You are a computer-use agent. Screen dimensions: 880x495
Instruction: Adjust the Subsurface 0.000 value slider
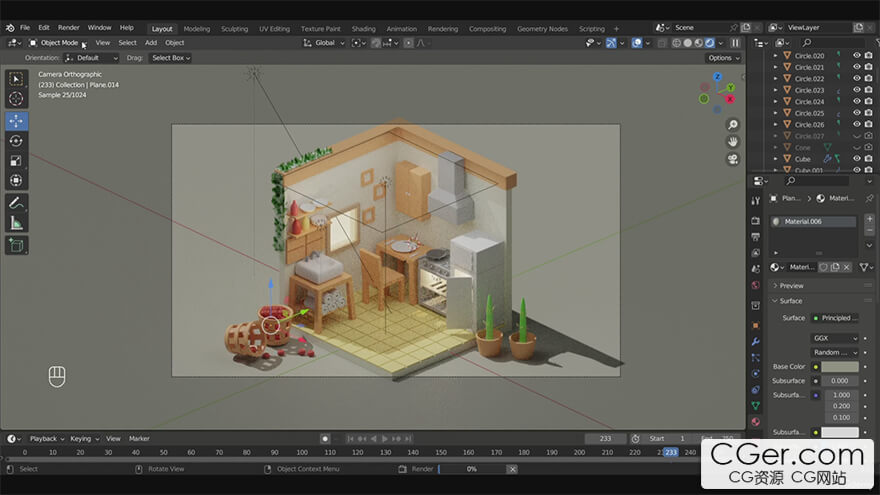[840, 381]
